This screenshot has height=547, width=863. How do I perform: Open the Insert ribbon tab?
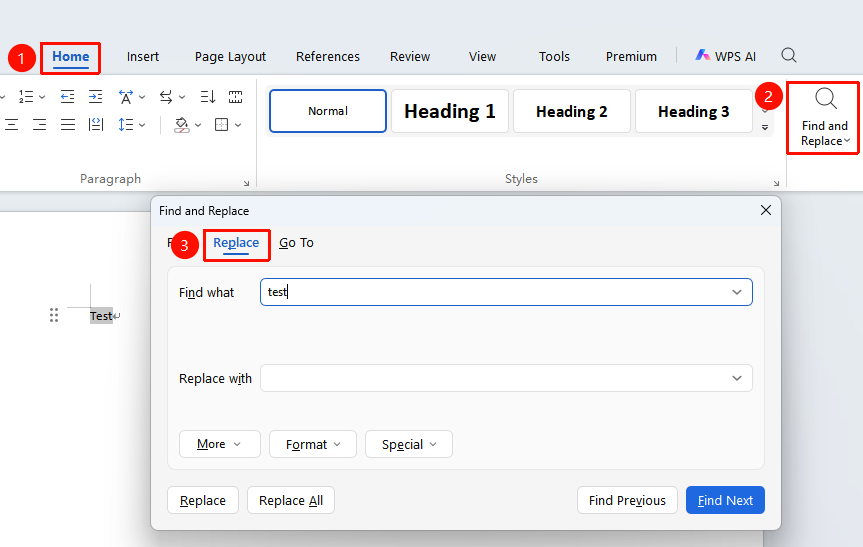[143, 57]
